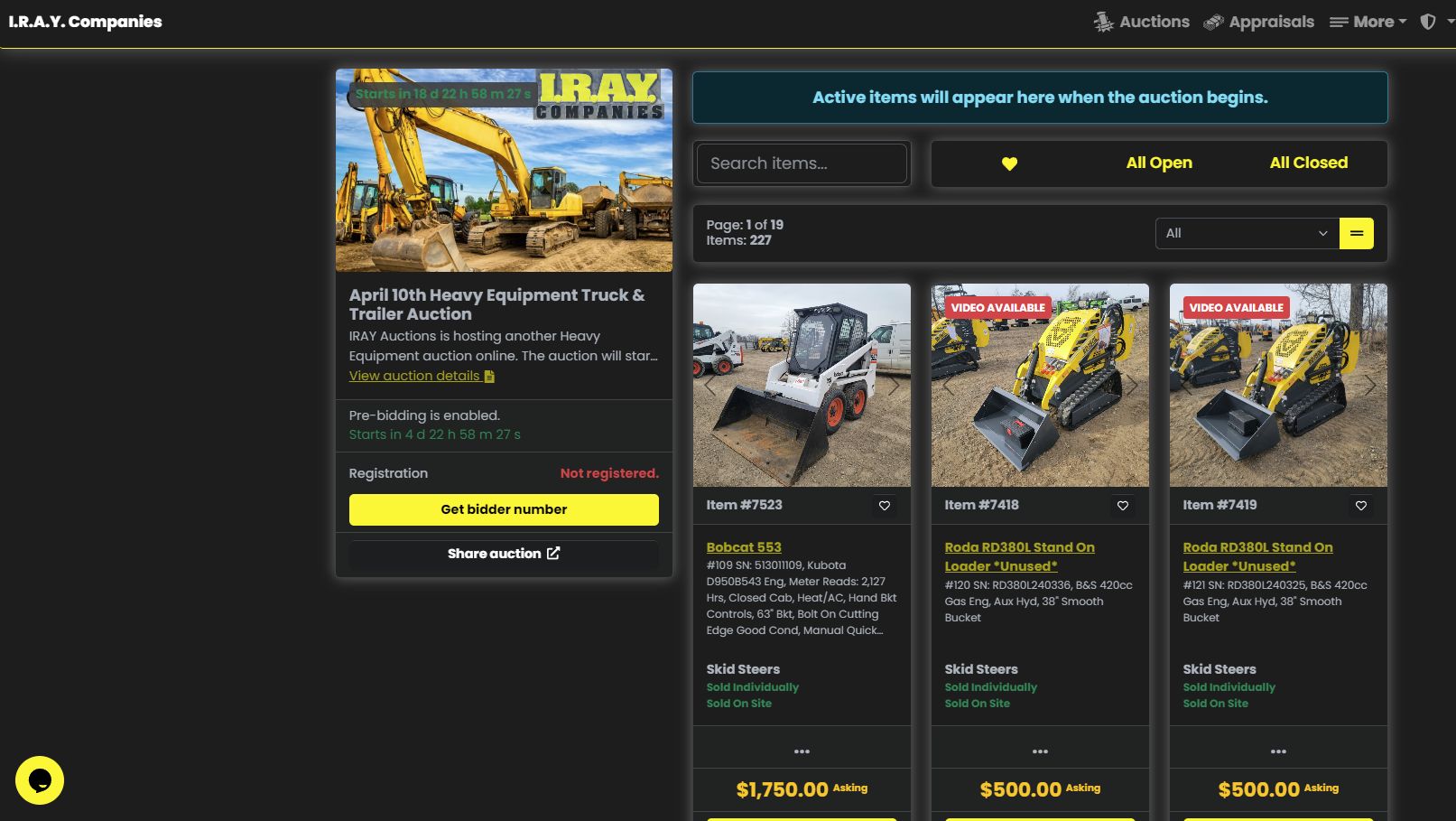
Task: Click the Not registered status text
Action: [x=609, y=473]
